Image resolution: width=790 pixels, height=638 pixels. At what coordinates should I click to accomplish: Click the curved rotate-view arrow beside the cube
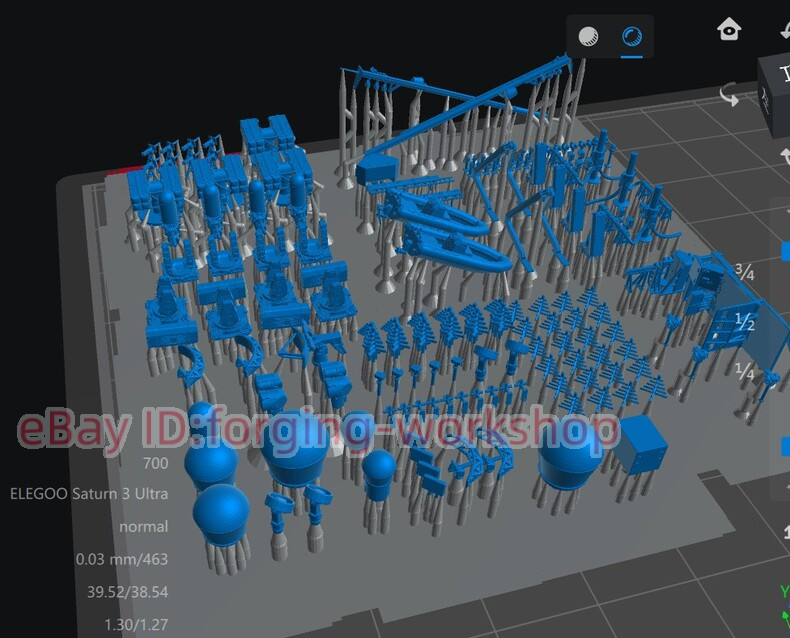point(730,95)
